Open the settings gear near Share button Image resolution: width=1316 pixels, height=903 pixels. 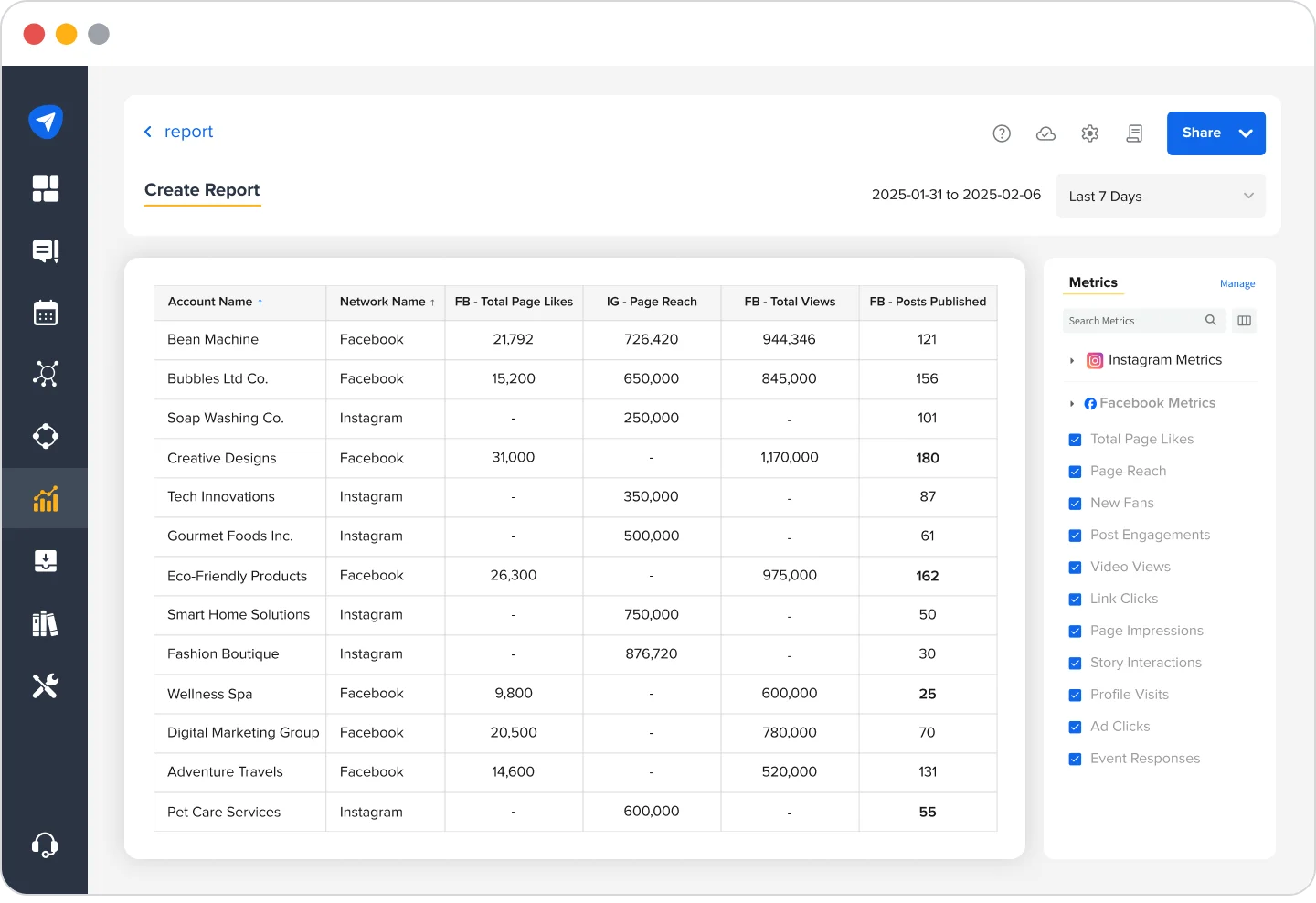[1089, 133]
